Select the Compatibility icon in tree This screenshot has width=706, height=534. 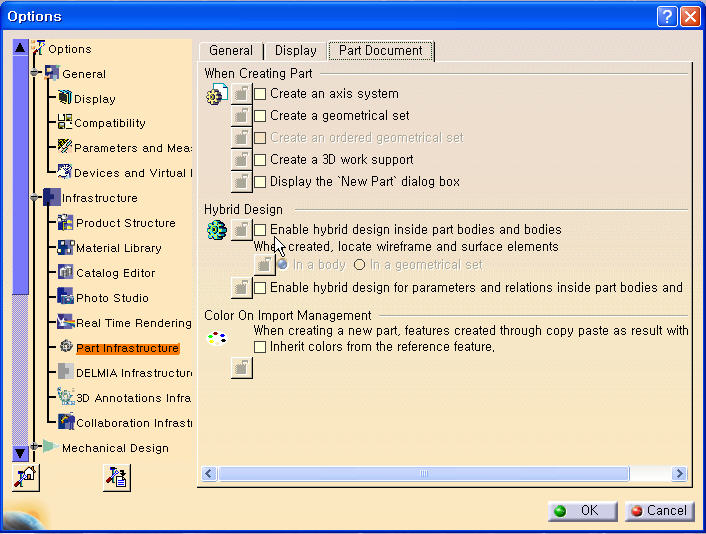(65, 122)
